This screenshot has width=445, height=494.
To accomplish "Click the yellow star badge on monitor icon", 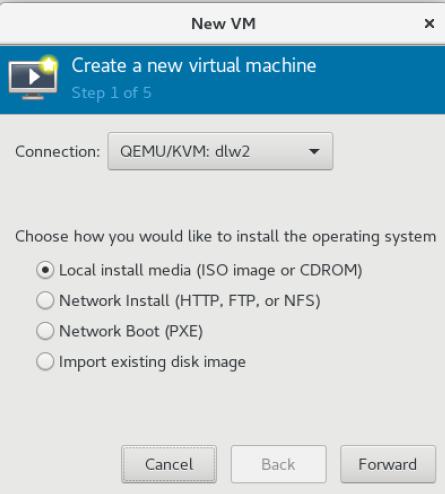I will coord(49,64).
